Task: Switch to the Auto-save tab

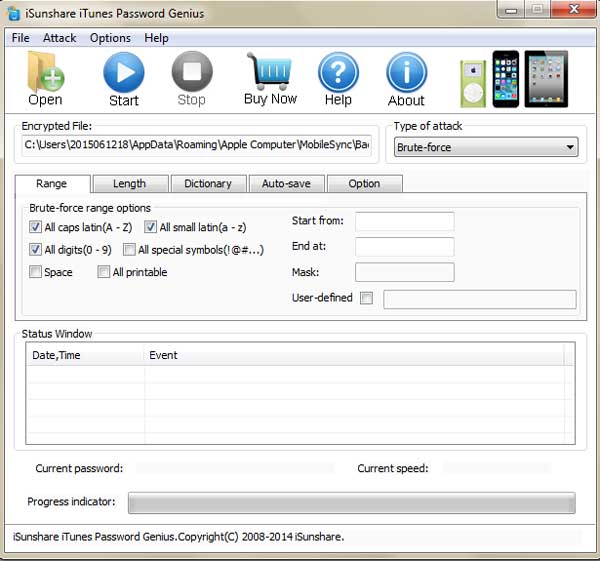Action: point(285,184)
